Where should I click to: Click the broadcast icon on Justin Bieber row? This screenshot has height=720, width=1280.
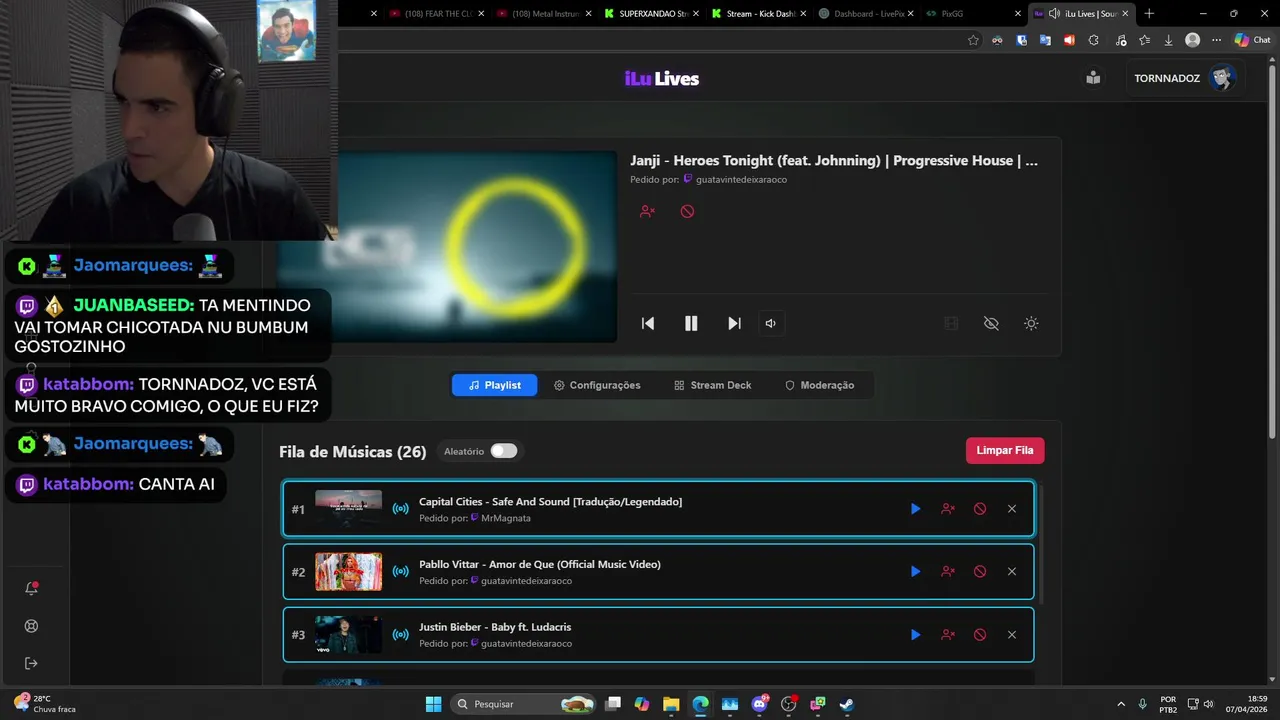coord(401,635)
